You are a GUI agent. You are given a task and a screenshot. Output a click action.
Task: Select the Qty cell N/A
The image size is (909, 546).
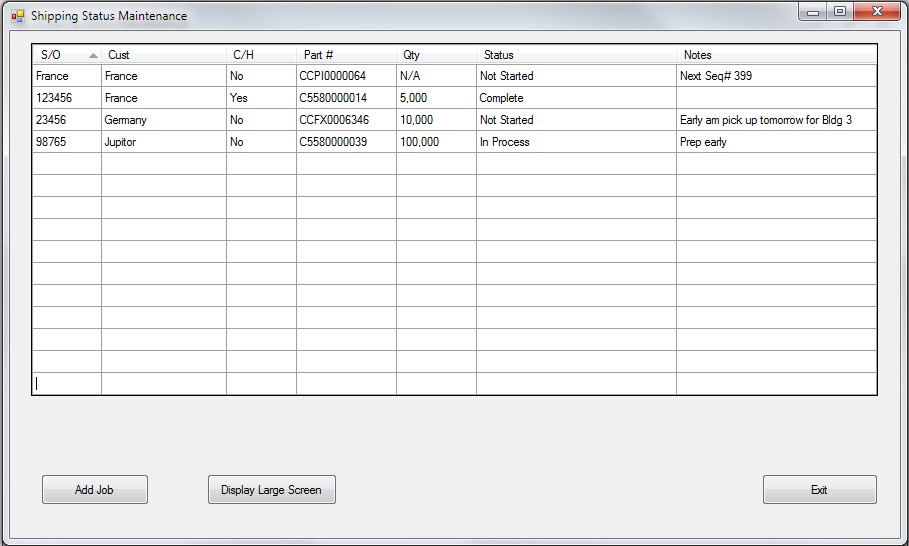coord(437,76)
